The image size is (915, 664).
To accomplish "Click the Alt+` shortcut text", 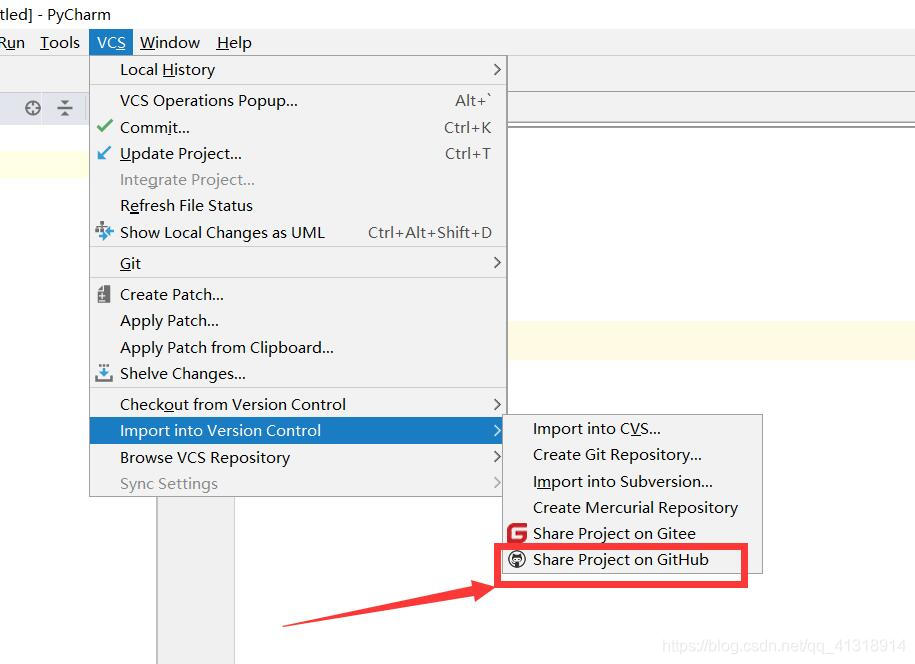I will (473, 100).
